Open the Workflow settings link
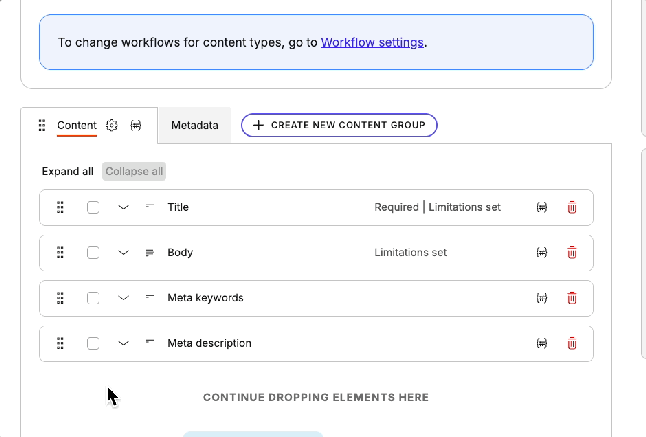This screenshot has width=646, height=437. [x=372, y=42]
